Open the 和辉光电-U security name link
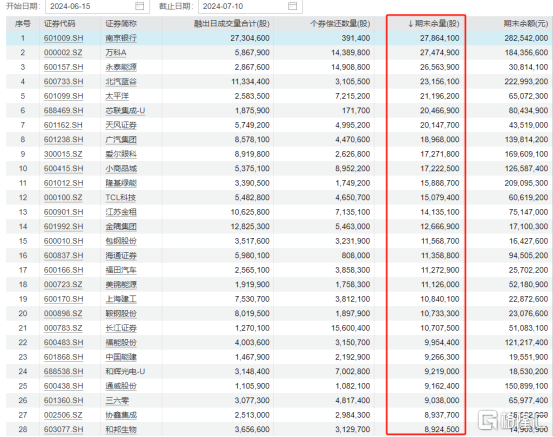 125,371
